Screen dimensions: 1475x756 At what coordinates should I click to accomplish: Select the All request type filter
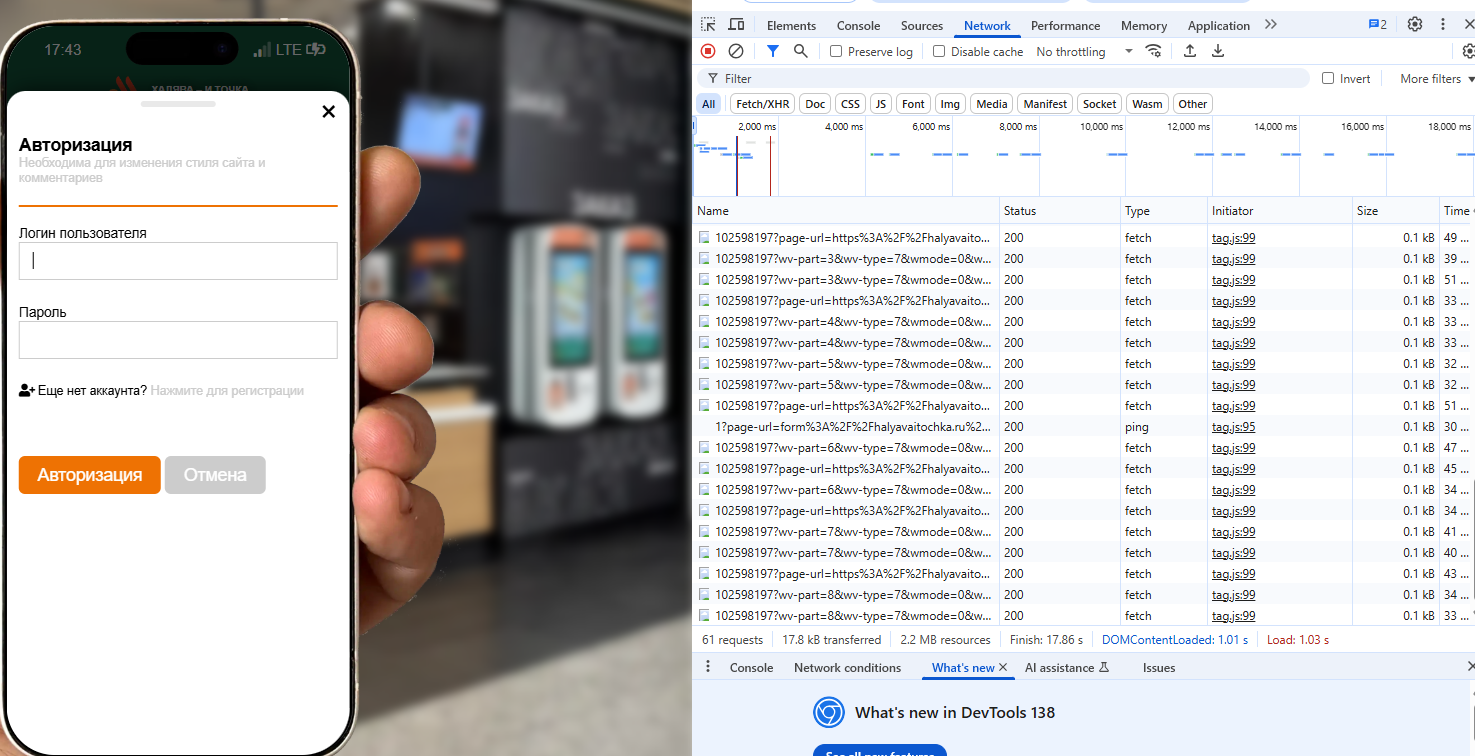click(x=709, y=104)
